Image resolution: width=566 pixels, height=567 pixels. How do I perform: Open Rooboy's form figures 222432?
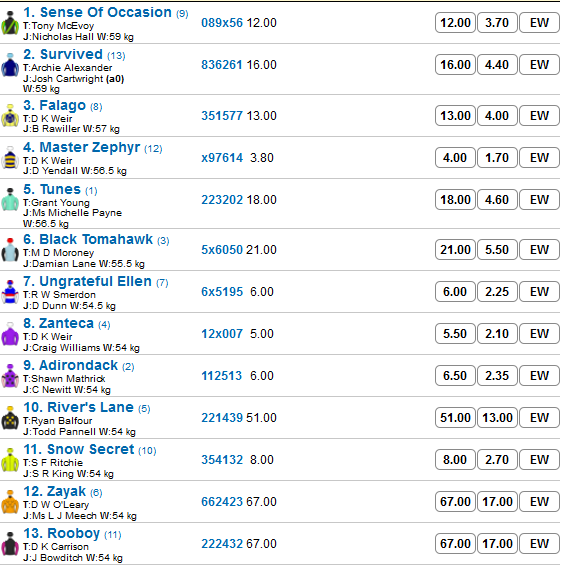pyautogui.click(x=222, y=544)
